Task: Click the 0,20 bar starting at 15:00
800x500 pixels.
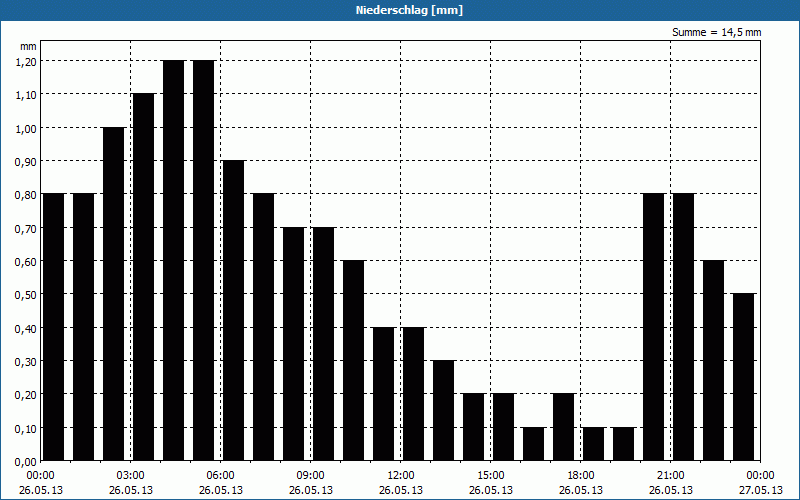Action: coord(504,427)
